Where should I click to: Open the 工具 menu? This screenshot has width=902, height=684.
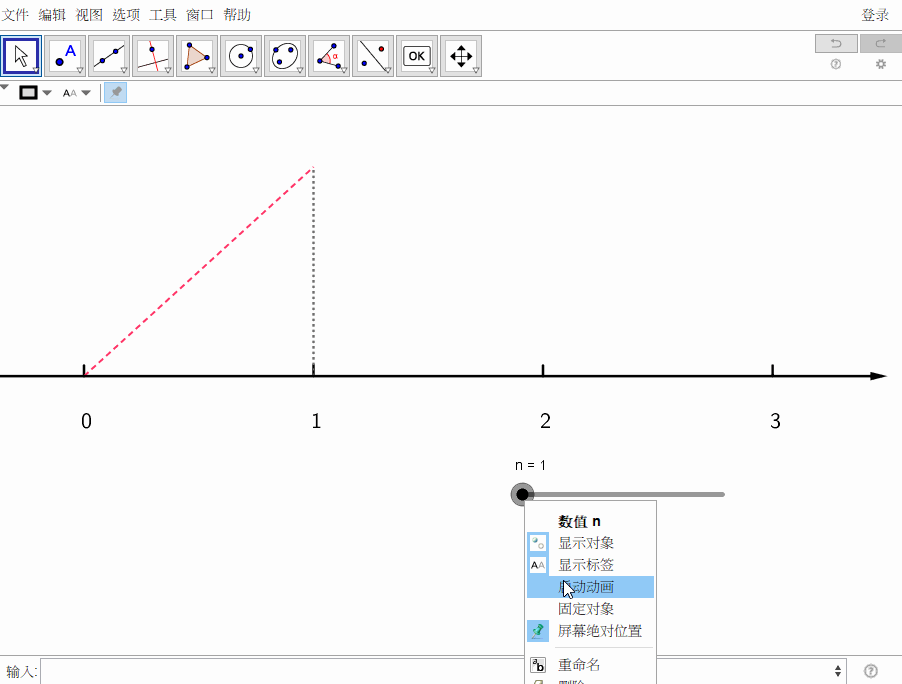point(163,15)
